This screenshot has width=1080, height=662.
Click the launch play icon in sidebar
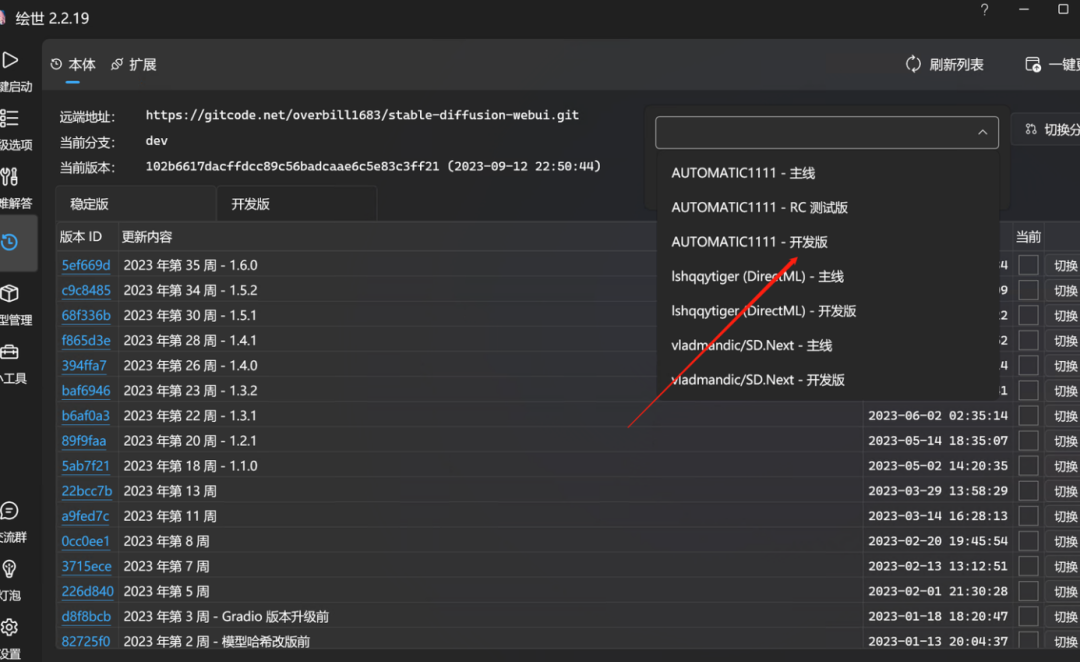tap(10, 61)
